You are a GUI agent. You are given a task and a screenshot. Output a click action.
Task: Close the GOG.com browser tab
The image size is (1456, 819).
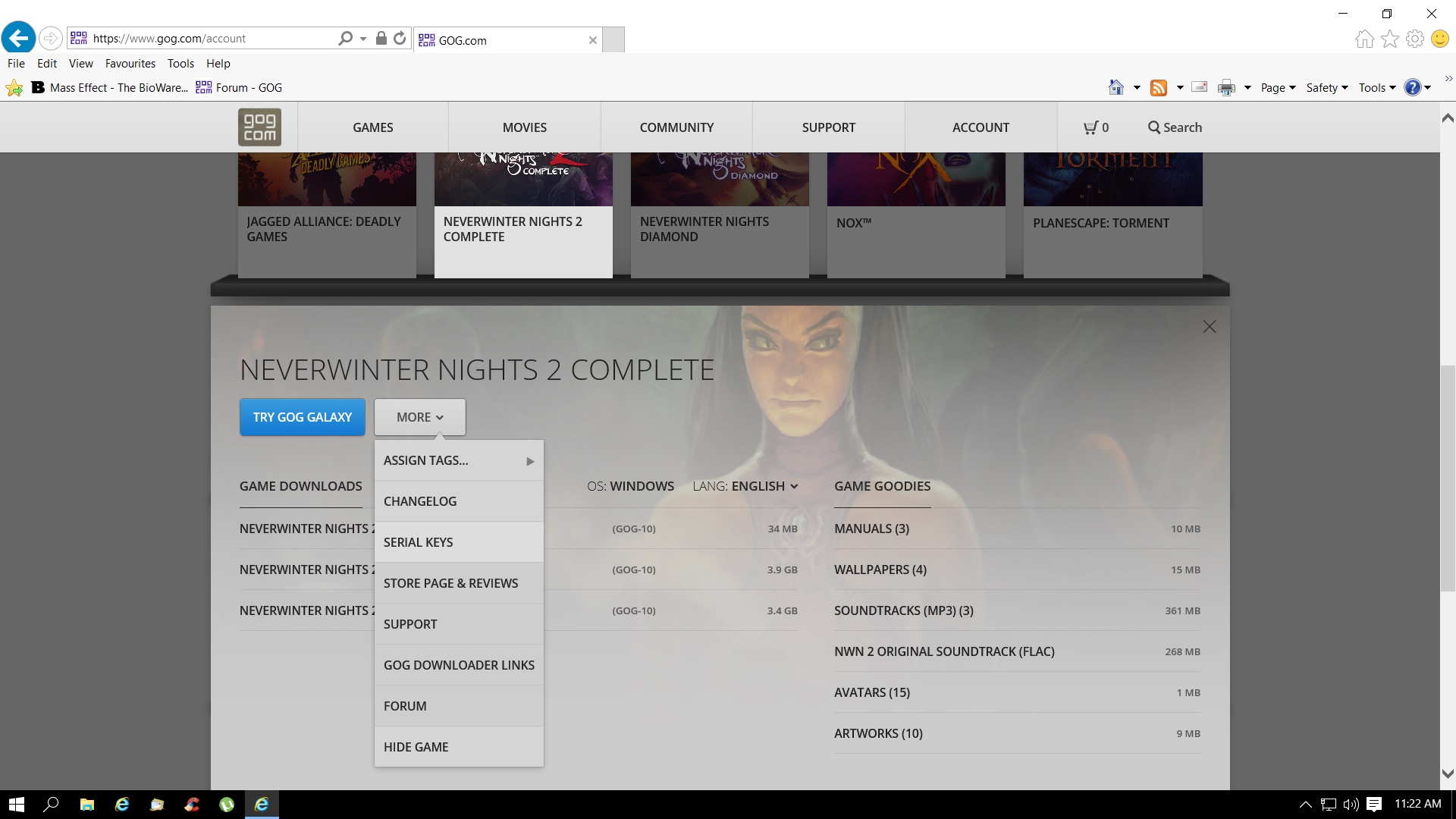click(x=593, y=40)
